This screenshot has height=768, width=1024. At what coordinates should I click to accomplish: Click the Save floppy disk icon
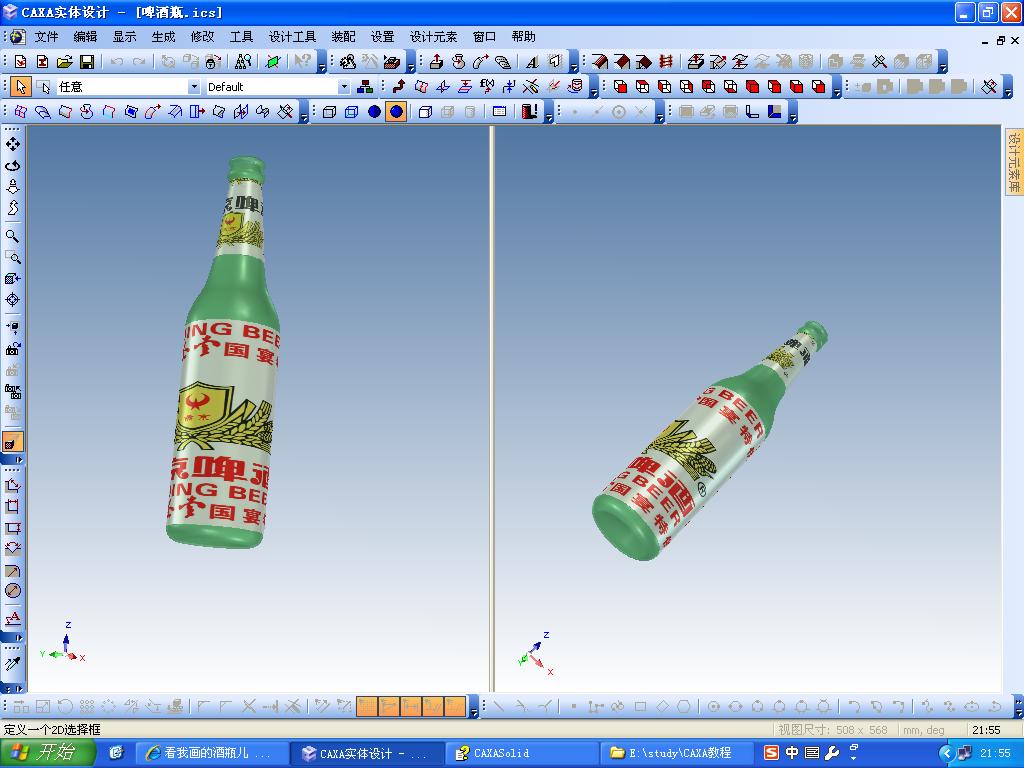(86, 61)
